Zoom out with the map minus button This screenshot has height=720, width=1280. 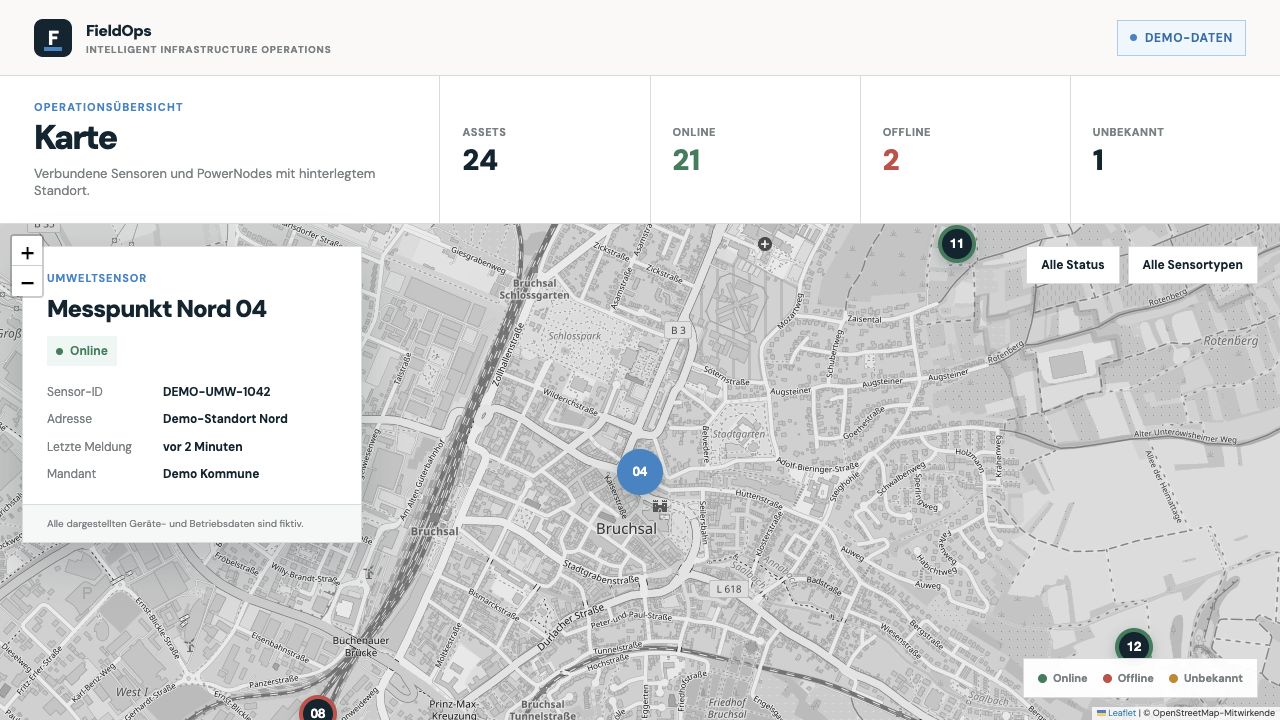(27, 282)
